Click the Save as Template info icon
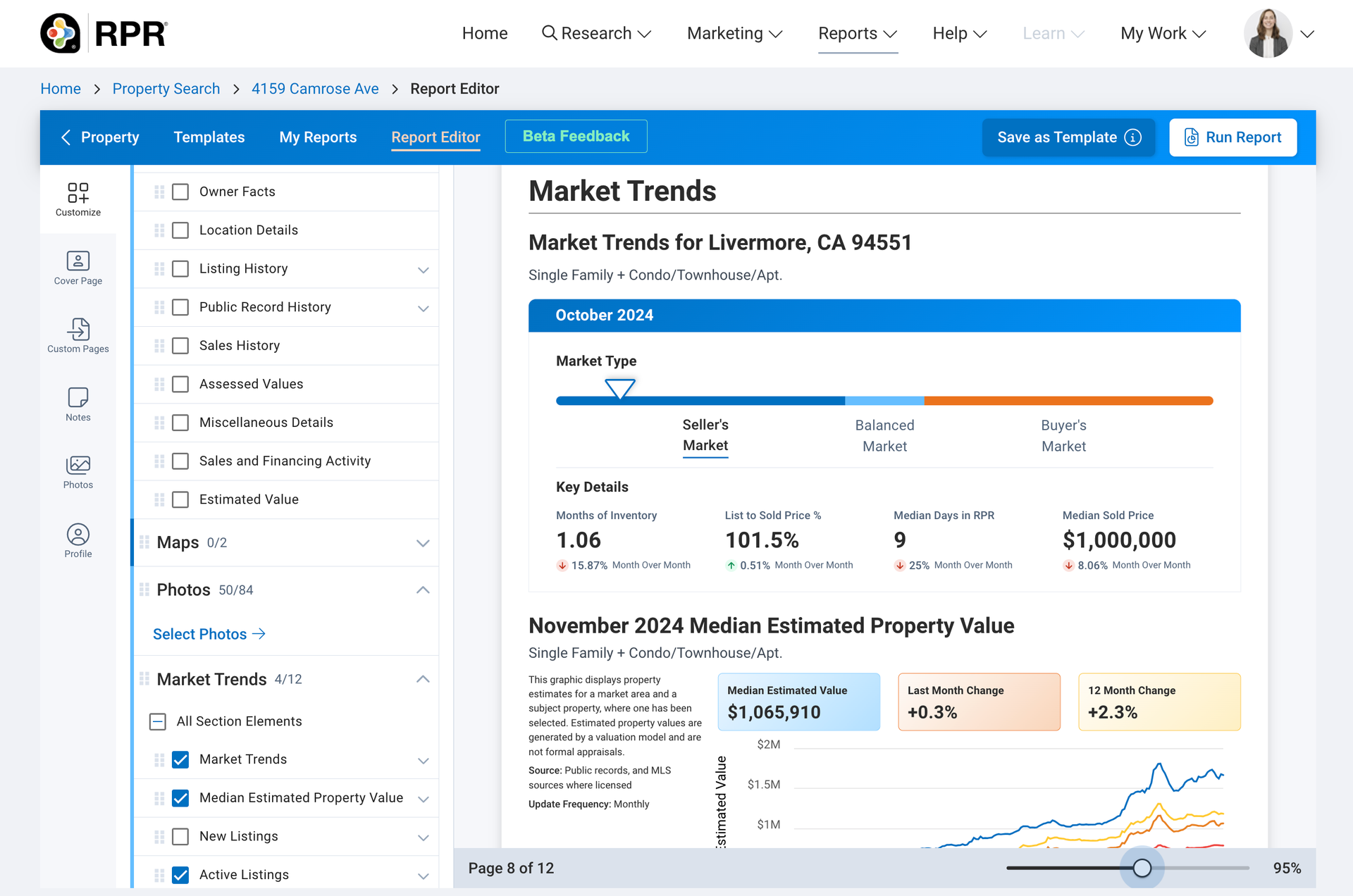This screenshot has height=896, width=1353. point(1132,137)
